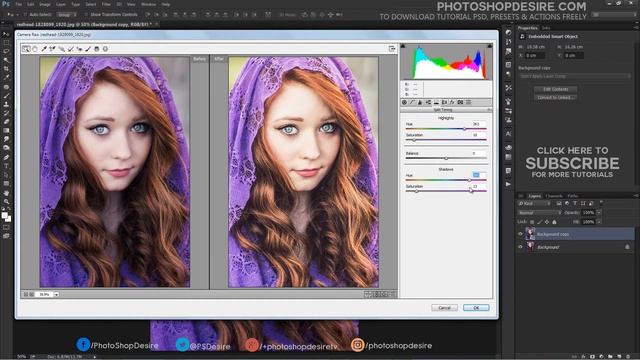Open the Filter menu

[106, 4]
